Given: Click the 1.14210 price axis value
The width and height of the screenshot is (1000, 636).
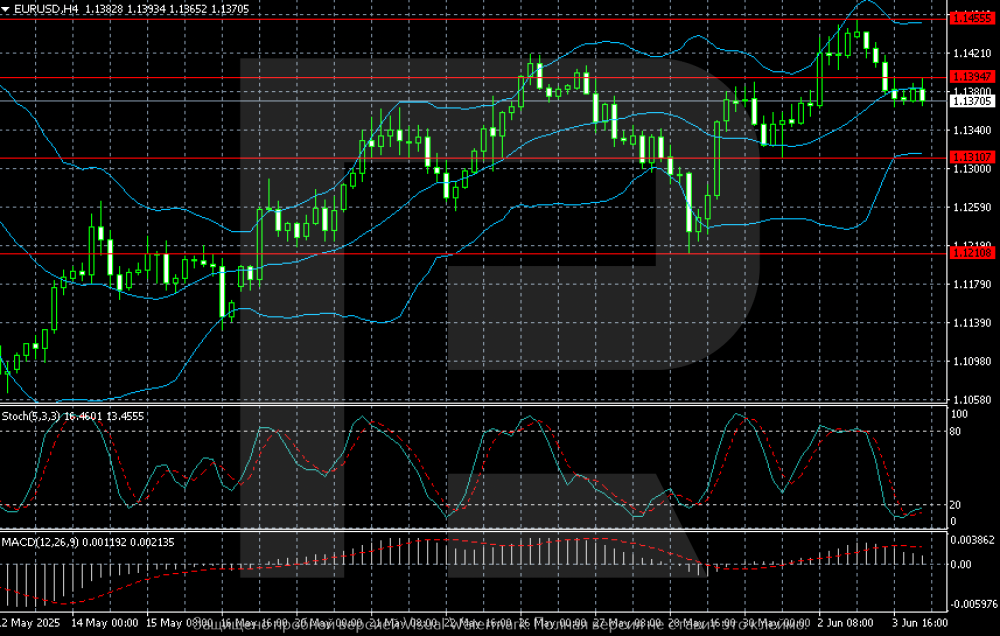Looking at the screenshot, I should (972, 53).
